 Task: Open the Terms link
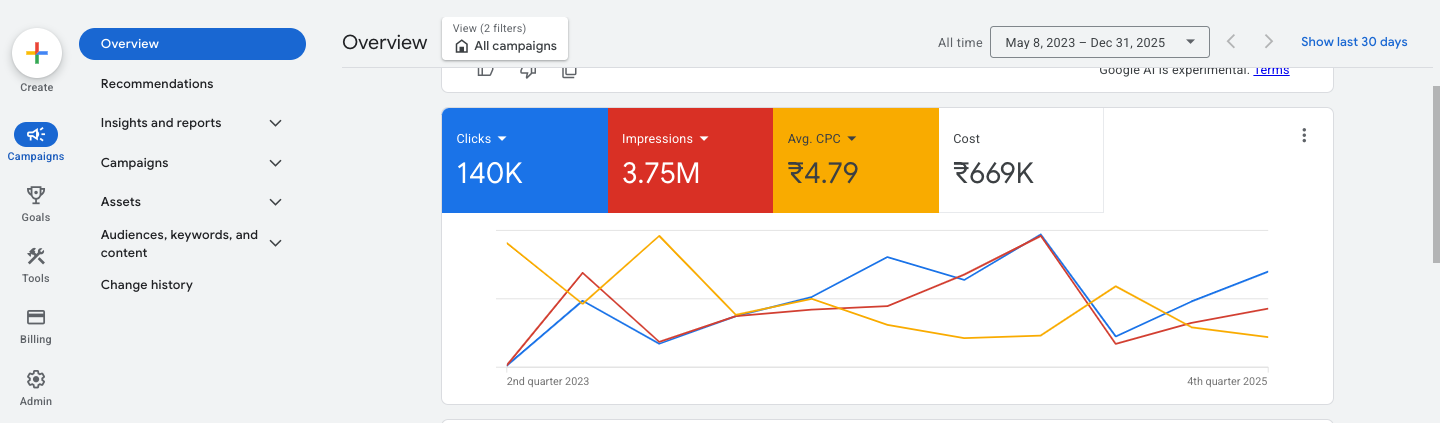coord(1271,70)
